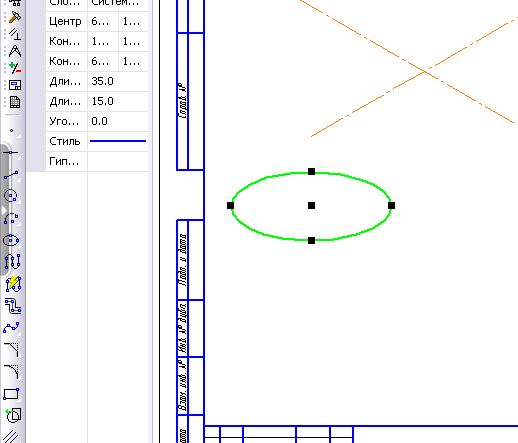Open the Measurements toolbar with the compass icon
This screenshot has height=443, width=518.
tap(15, 51)
